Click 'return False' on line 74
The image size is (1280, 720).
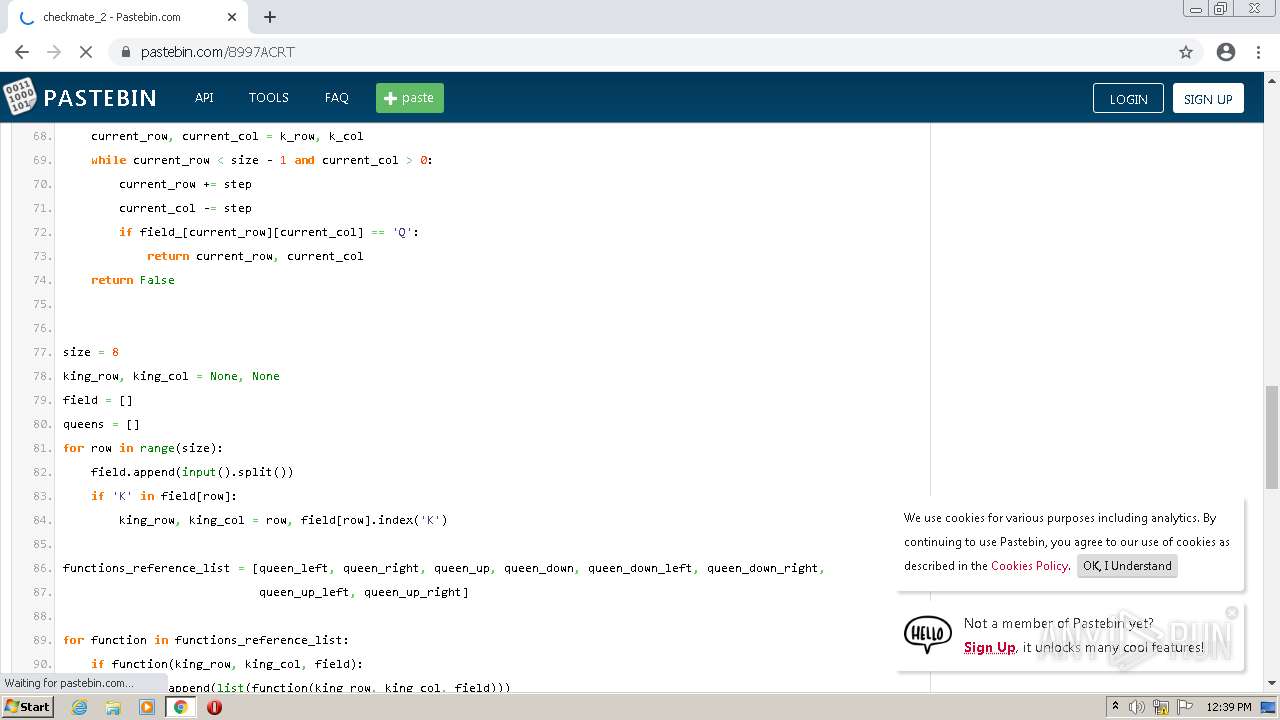(133, 280)
